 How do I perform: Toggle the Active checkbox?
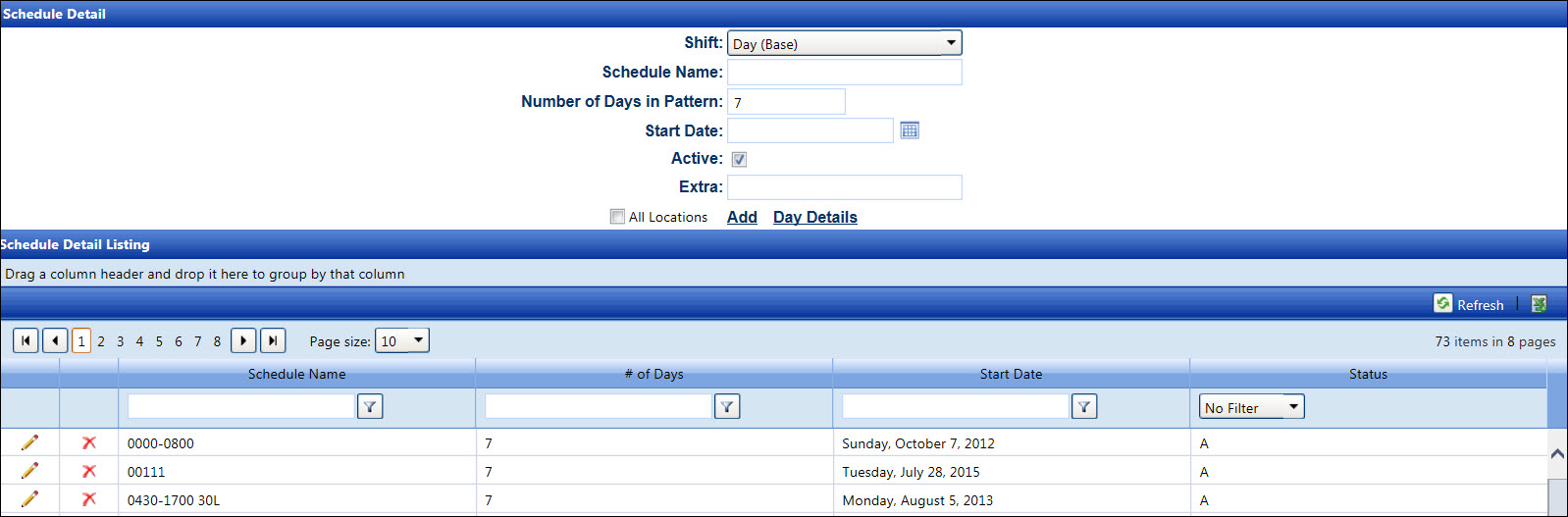(x=739, y=159)
